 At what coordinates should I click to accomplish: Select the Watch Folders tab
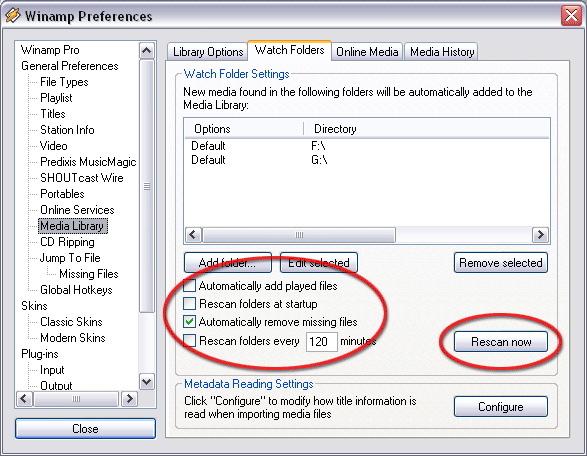tap(289, 50)
